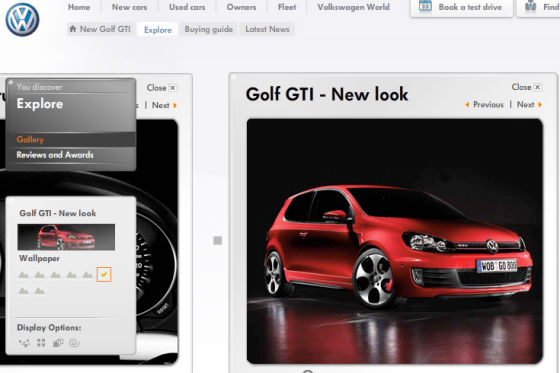Click Next in the New look panel

[x=529, y=105]
